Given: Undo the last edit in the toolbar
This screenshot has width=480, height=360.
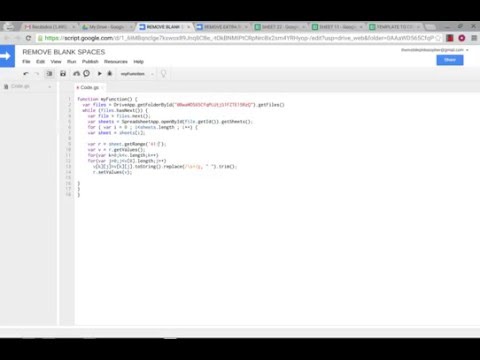Looking at the screenshot, I should (x=26, y=74).
